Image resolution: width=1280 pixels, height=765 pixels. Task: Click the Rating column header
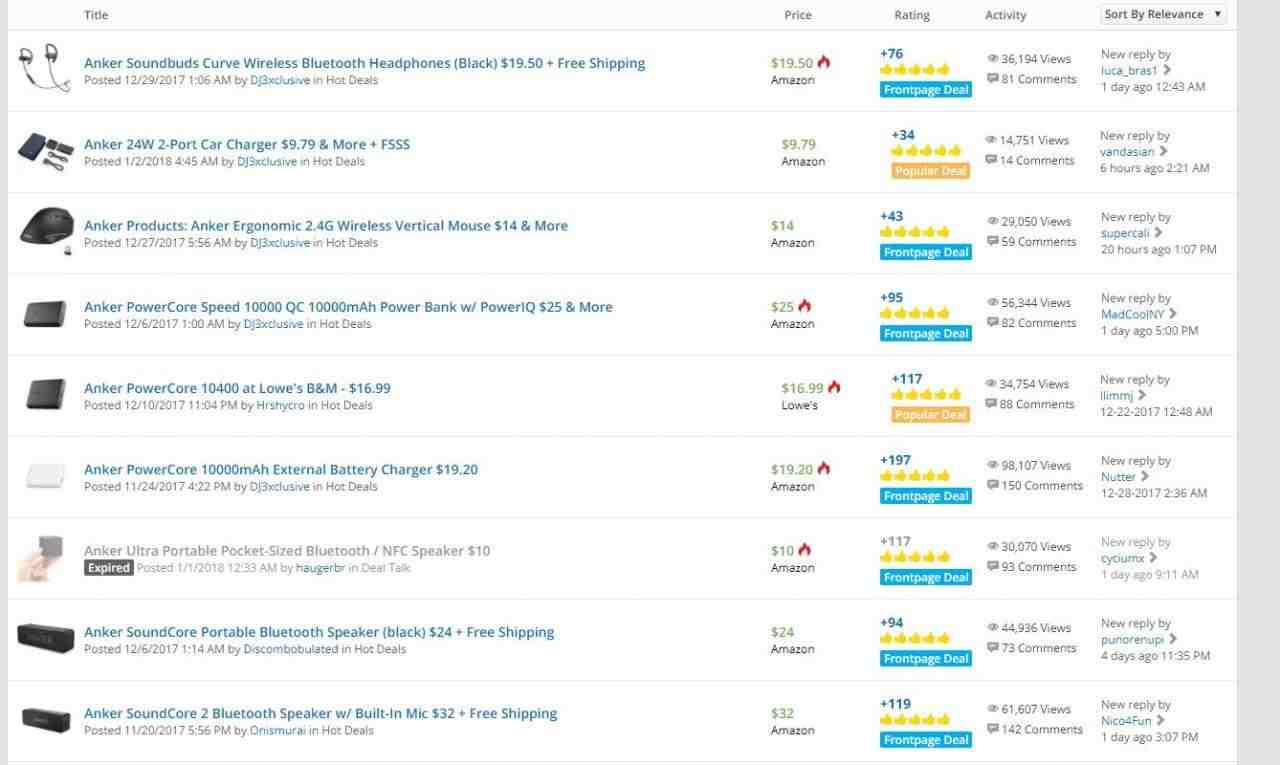[x=912, y=15]
